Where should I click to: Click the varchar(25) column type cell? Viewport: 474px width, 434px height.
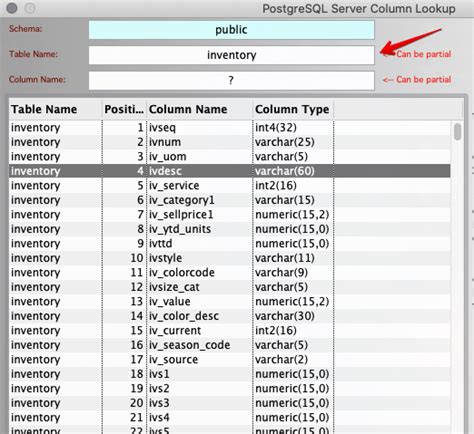coord(293,142)
